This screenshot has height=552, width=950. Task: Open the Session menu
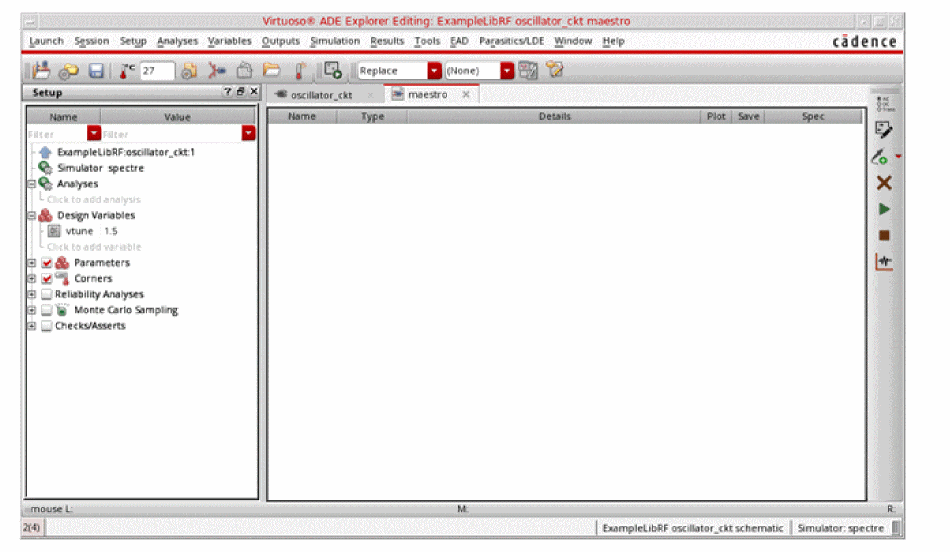91,41
